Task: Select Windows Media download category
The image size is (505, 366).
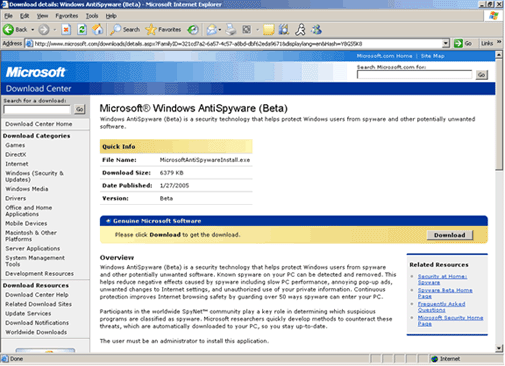Action: (27, 189)
